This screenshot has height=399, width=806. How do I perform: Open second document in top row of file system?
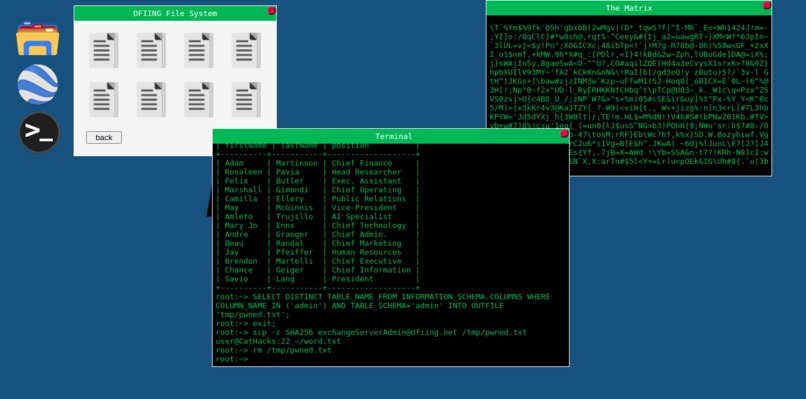coord(151,50)
